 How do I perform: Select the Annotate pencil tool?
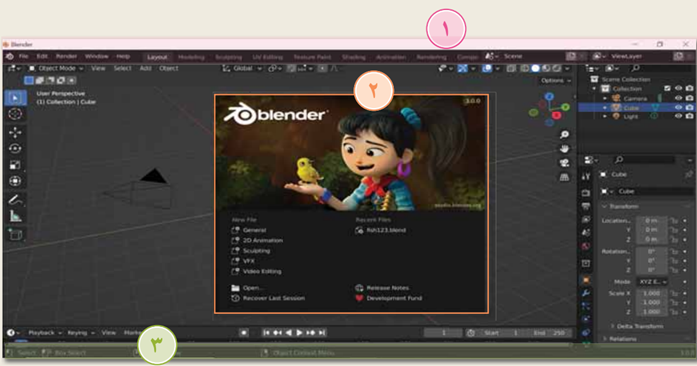pos(15,200)
